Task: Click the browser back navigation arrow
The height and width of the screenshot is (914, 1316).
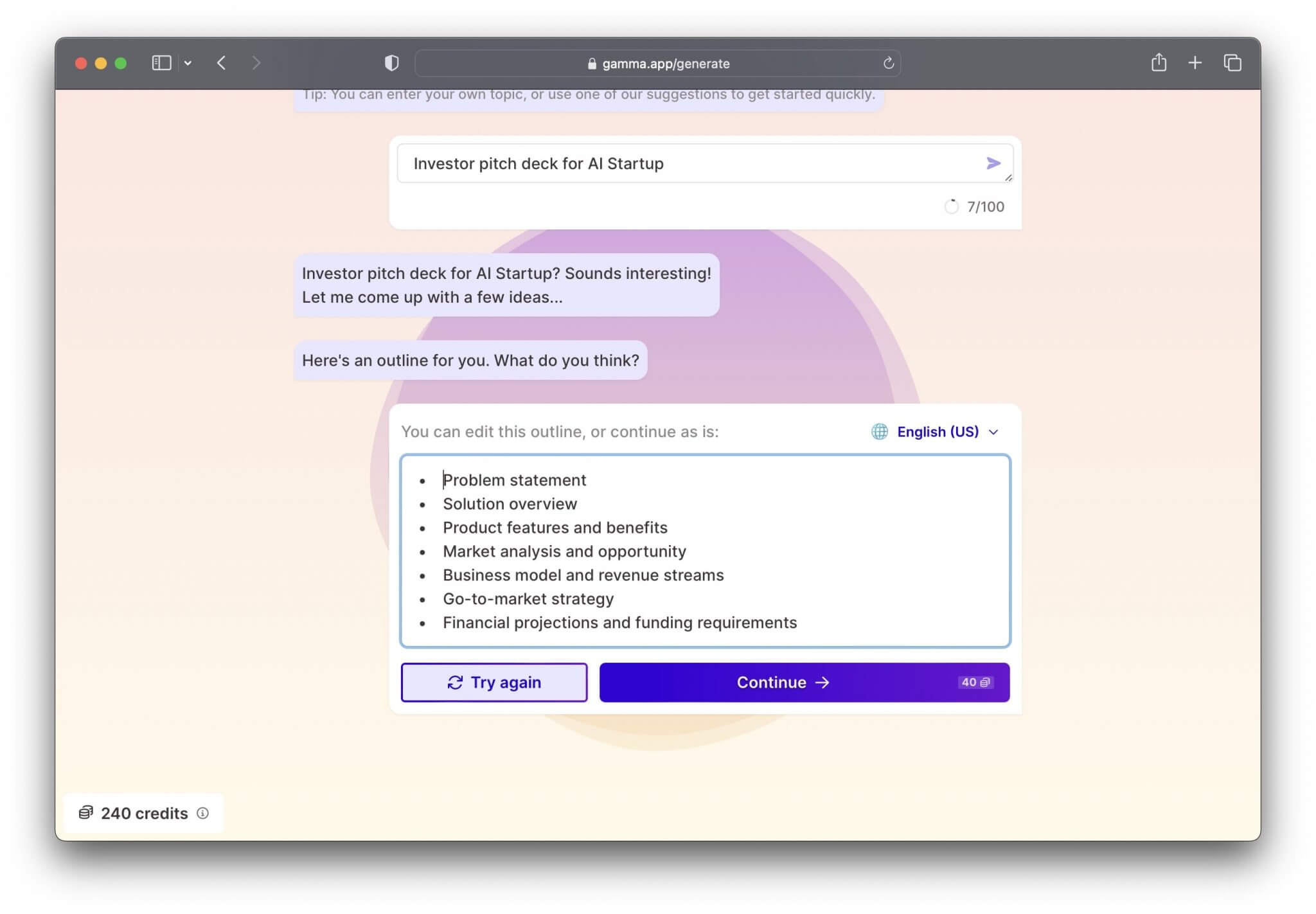Action: click(222, 63)
